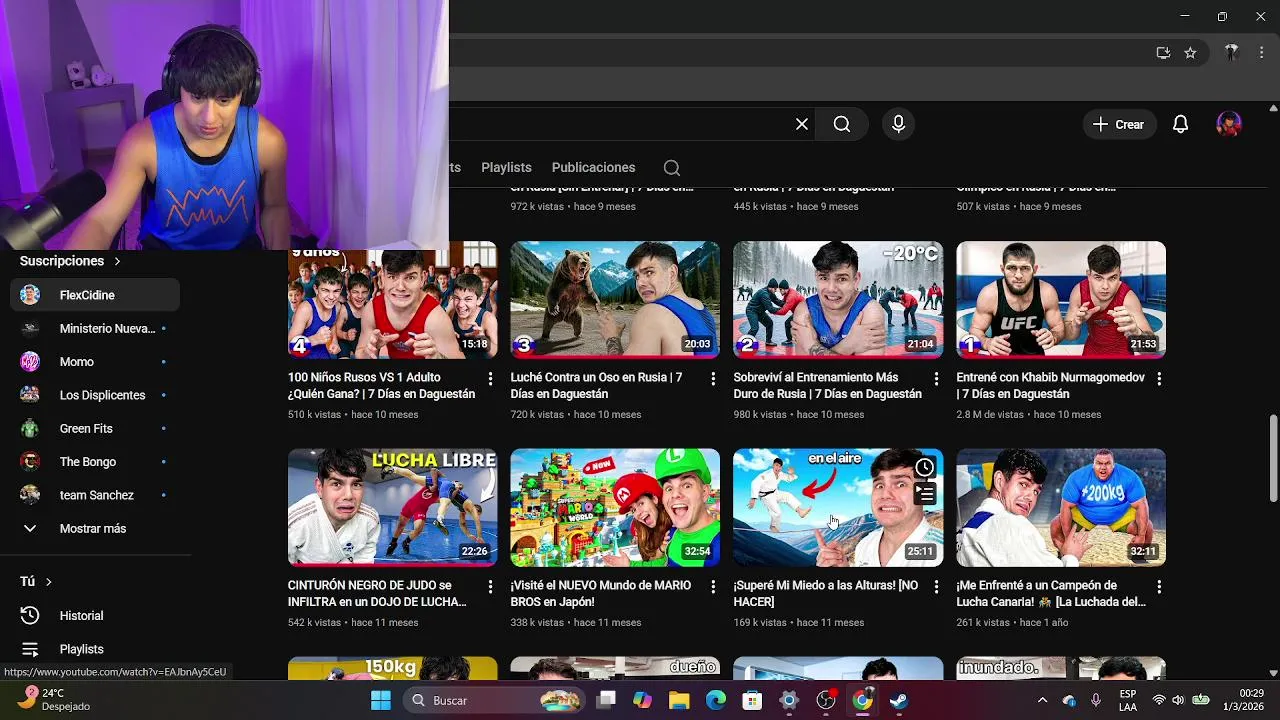Open Momo subscription channel
This screenshot has width=1280, height=720.
pyautogui.click(x=95, y=362)
